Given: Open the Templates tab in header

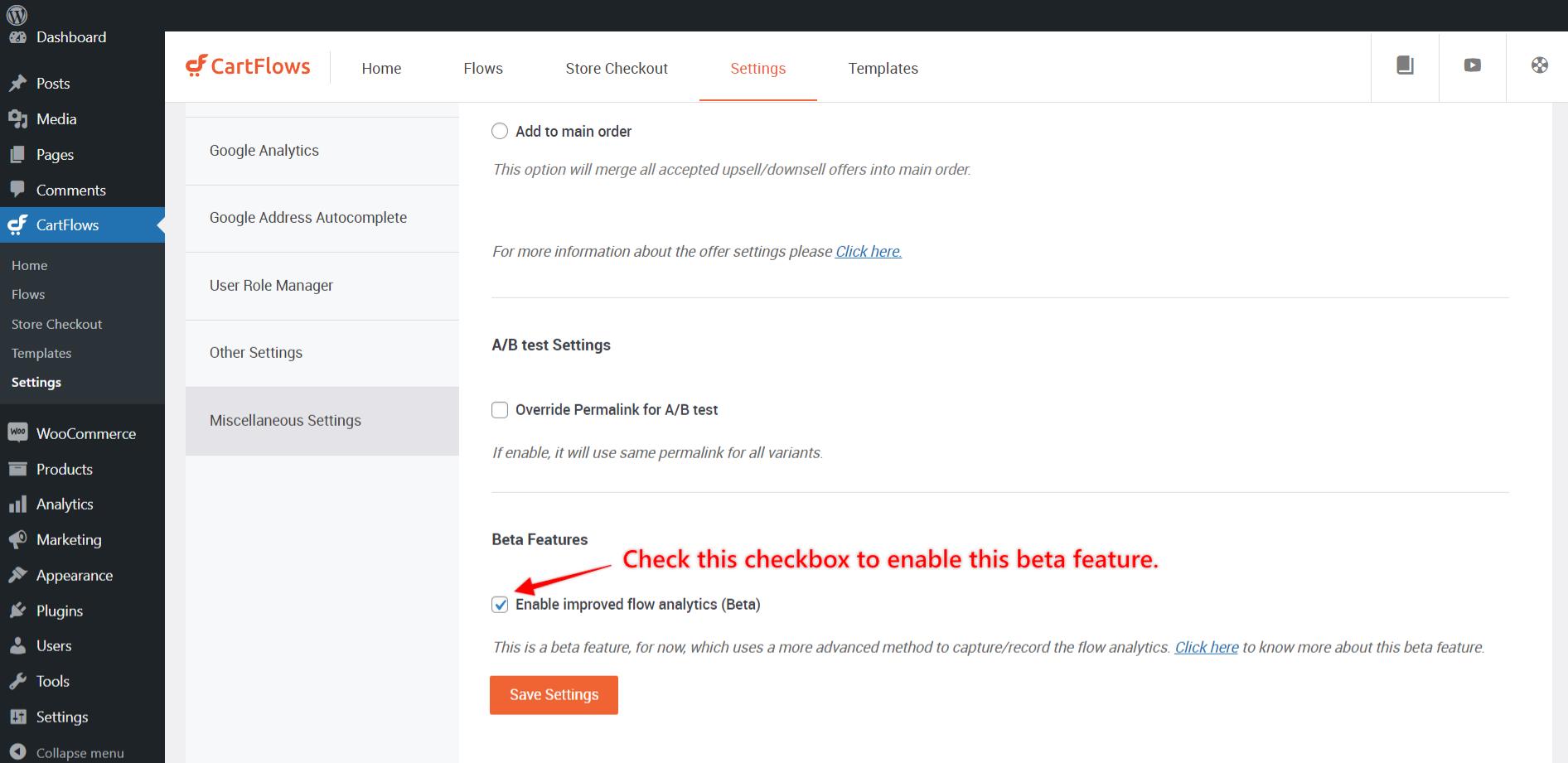Looking at the screenshot, I should coord(883,68).
